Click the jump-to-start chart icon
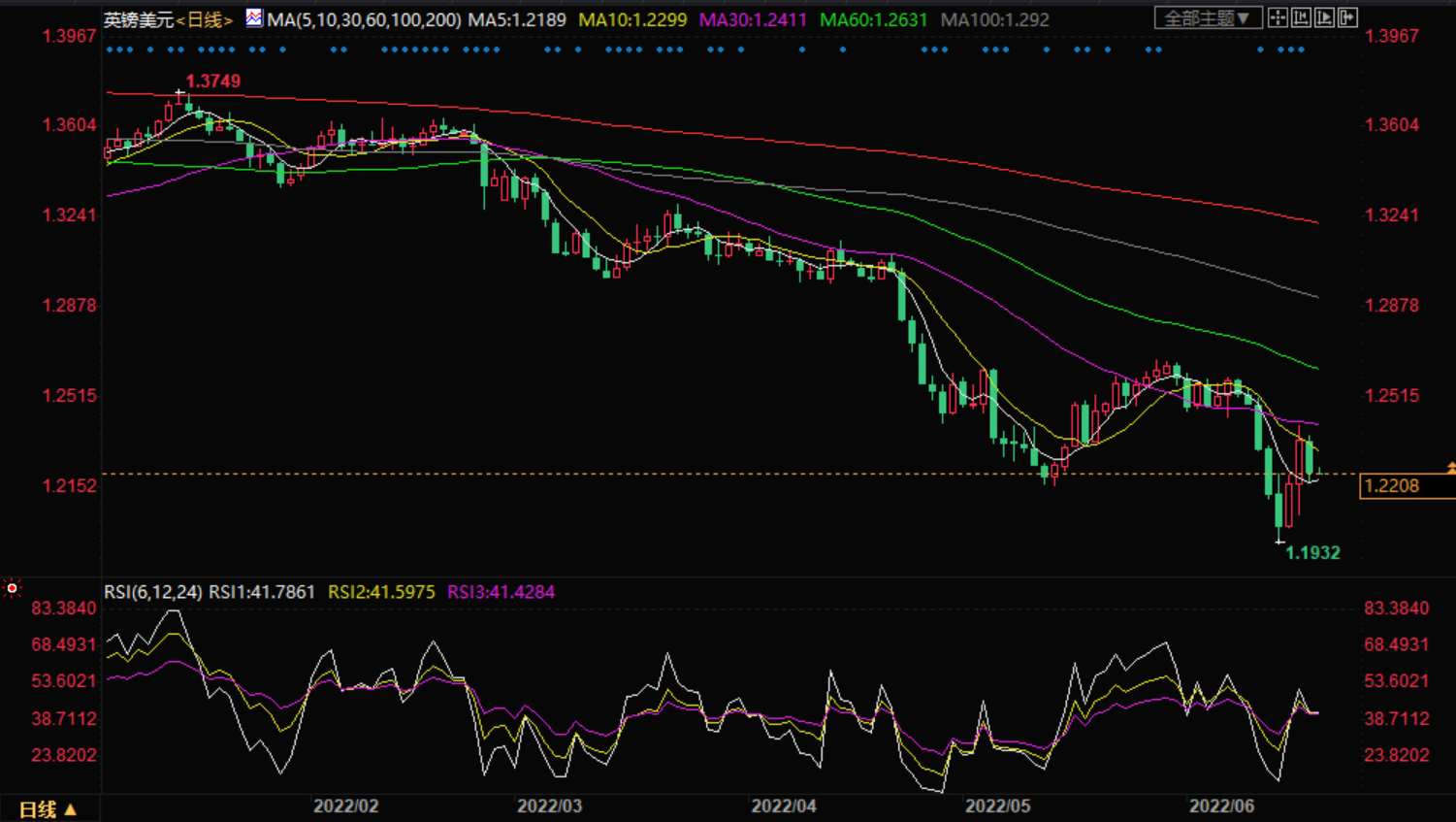The image size is (1456, 822). tap(1301, 17)
